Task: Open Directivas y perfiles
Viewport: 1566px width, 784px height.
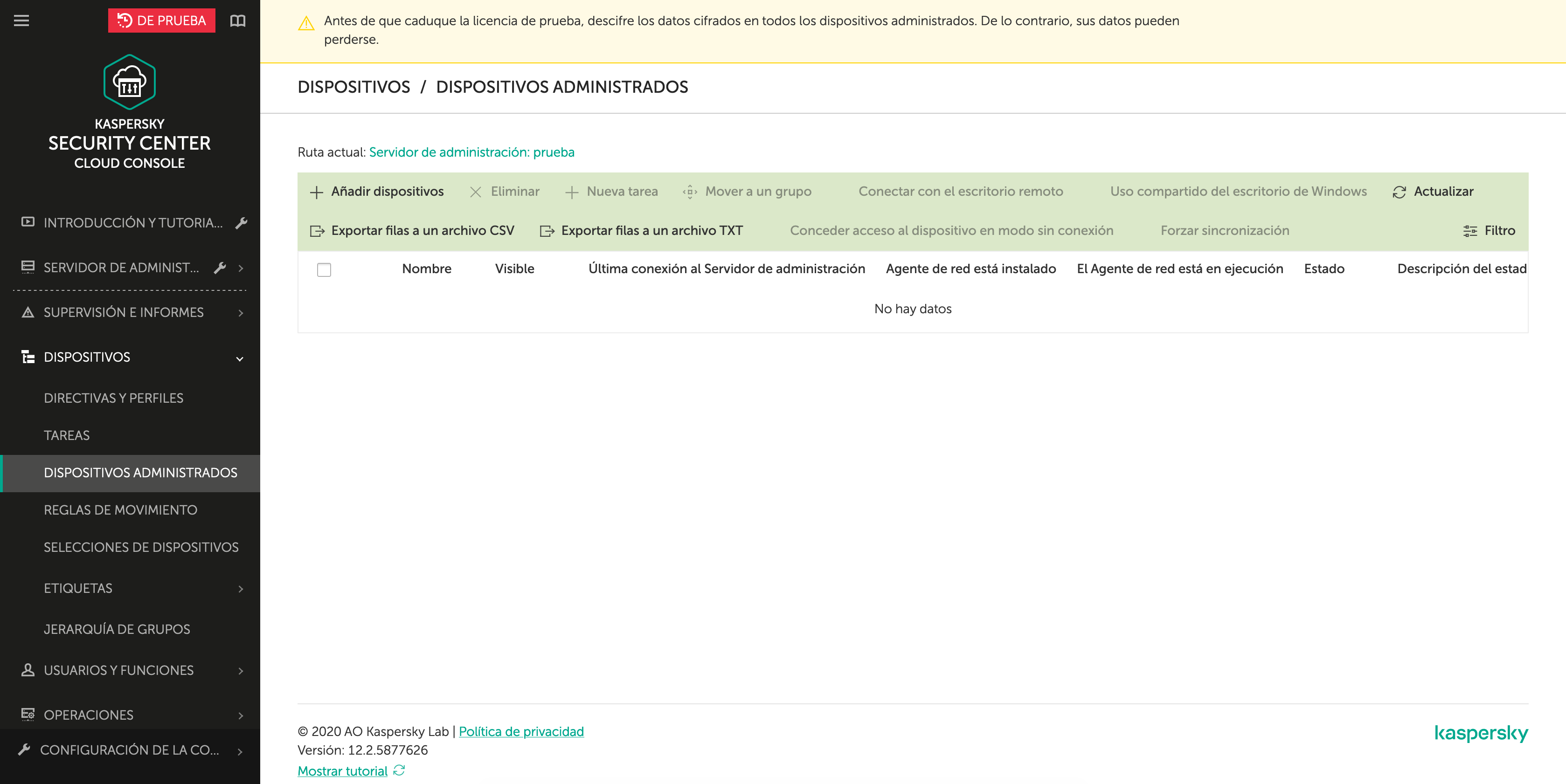Action: 114,398
